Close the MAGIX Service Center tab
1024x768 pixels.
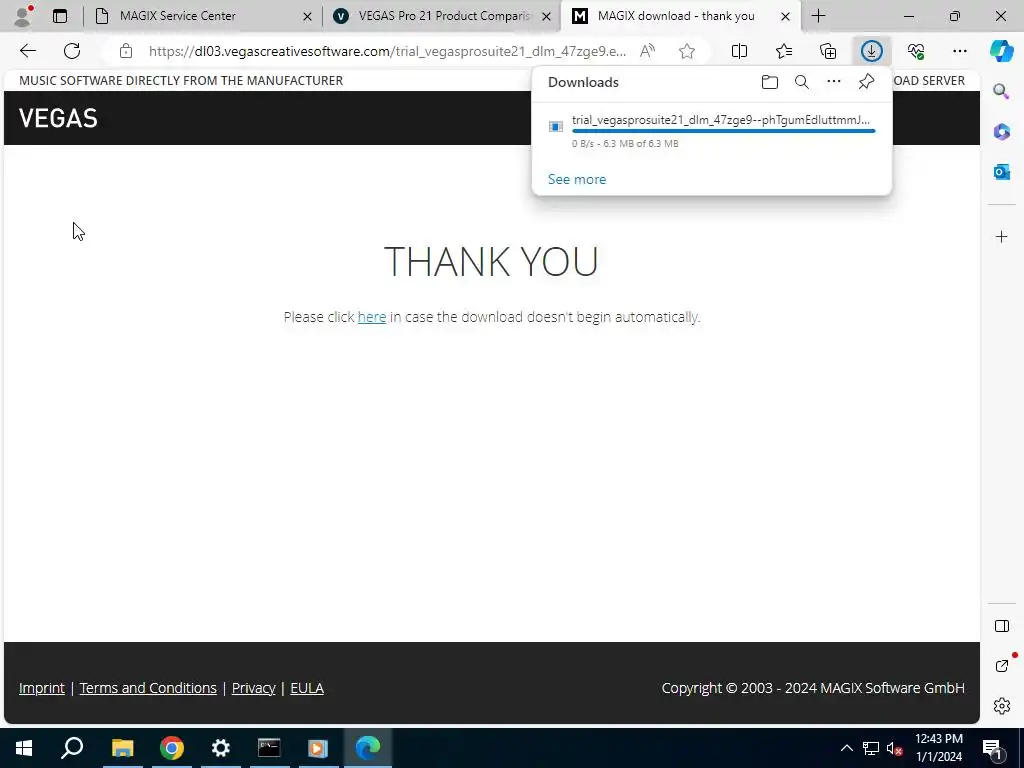tap(307, 16)
